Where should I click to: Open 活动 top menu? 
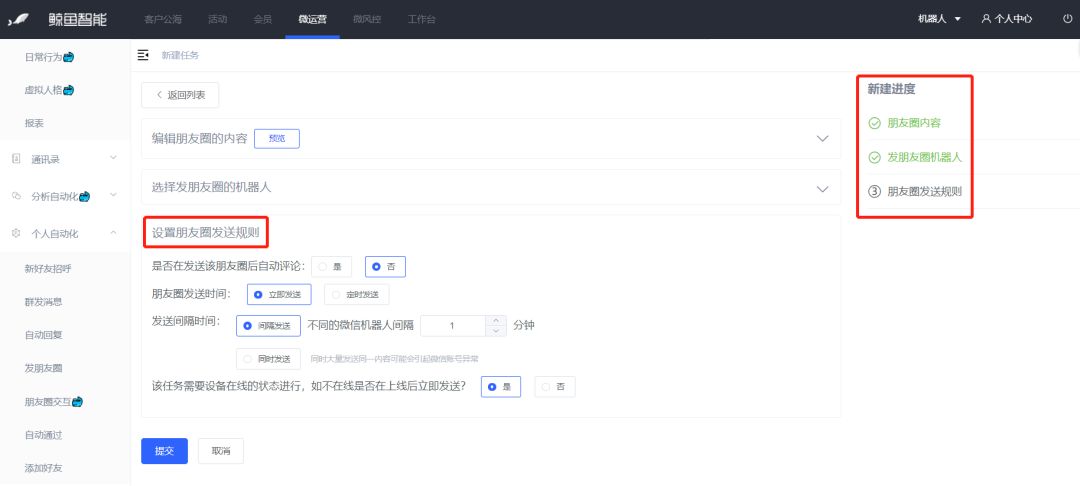[218, 19]
